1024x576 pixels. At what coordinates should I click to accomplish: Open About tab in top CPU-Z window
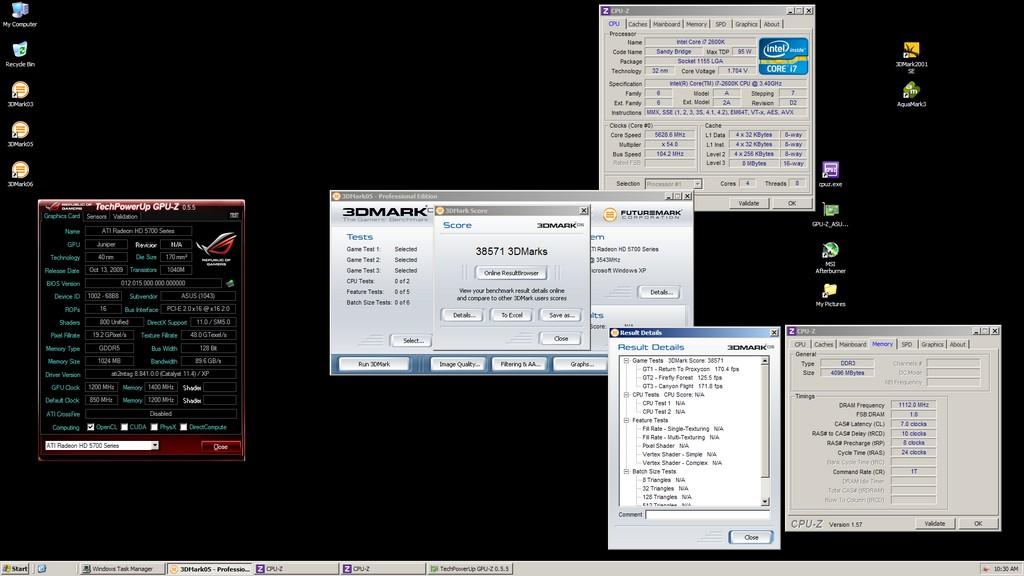click(772, 24)
